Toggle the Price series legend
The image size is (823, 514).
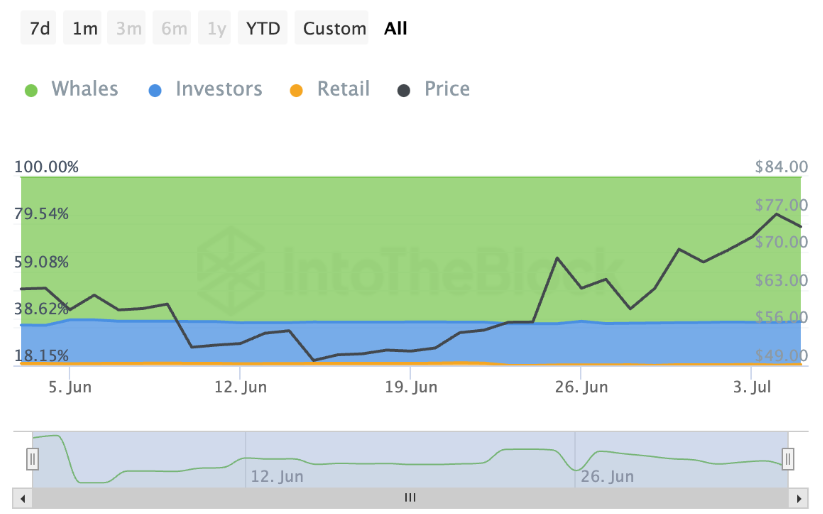pyautogui.click(x=446, y=89)
